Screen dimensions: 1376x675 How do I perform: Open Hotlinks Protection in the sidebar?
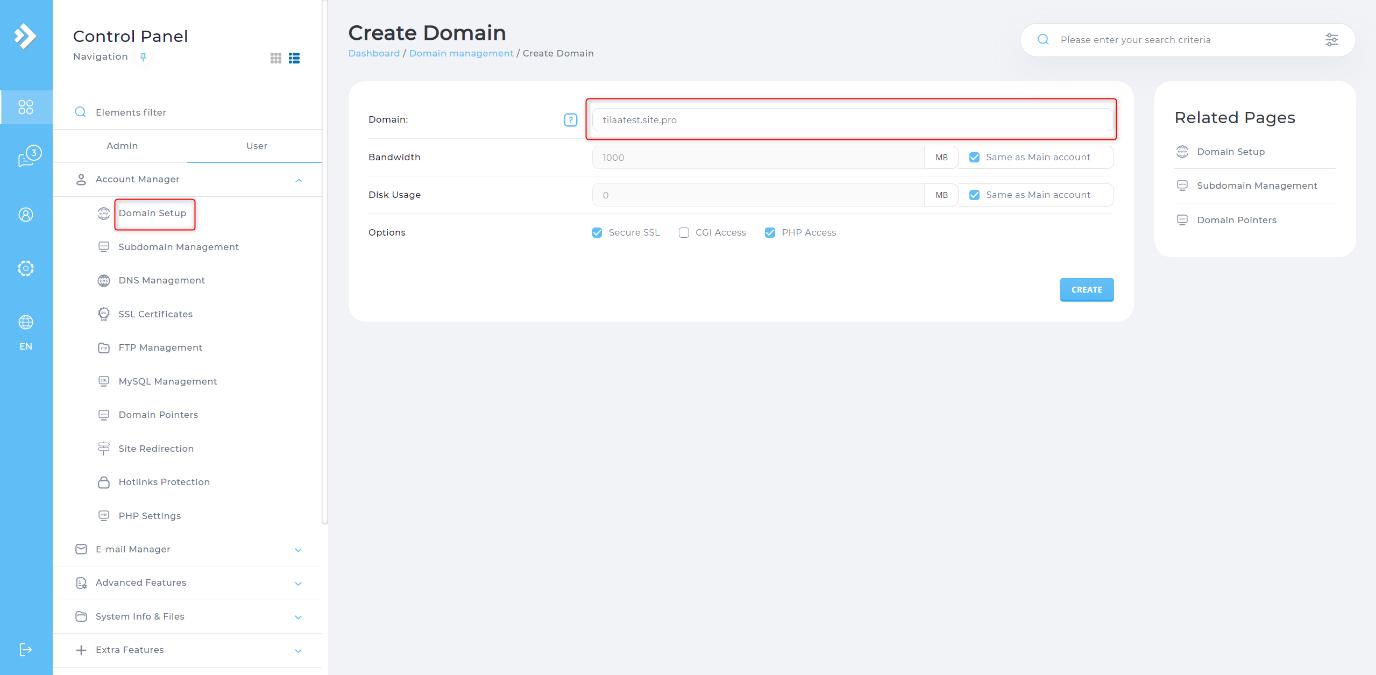point(164,482)
